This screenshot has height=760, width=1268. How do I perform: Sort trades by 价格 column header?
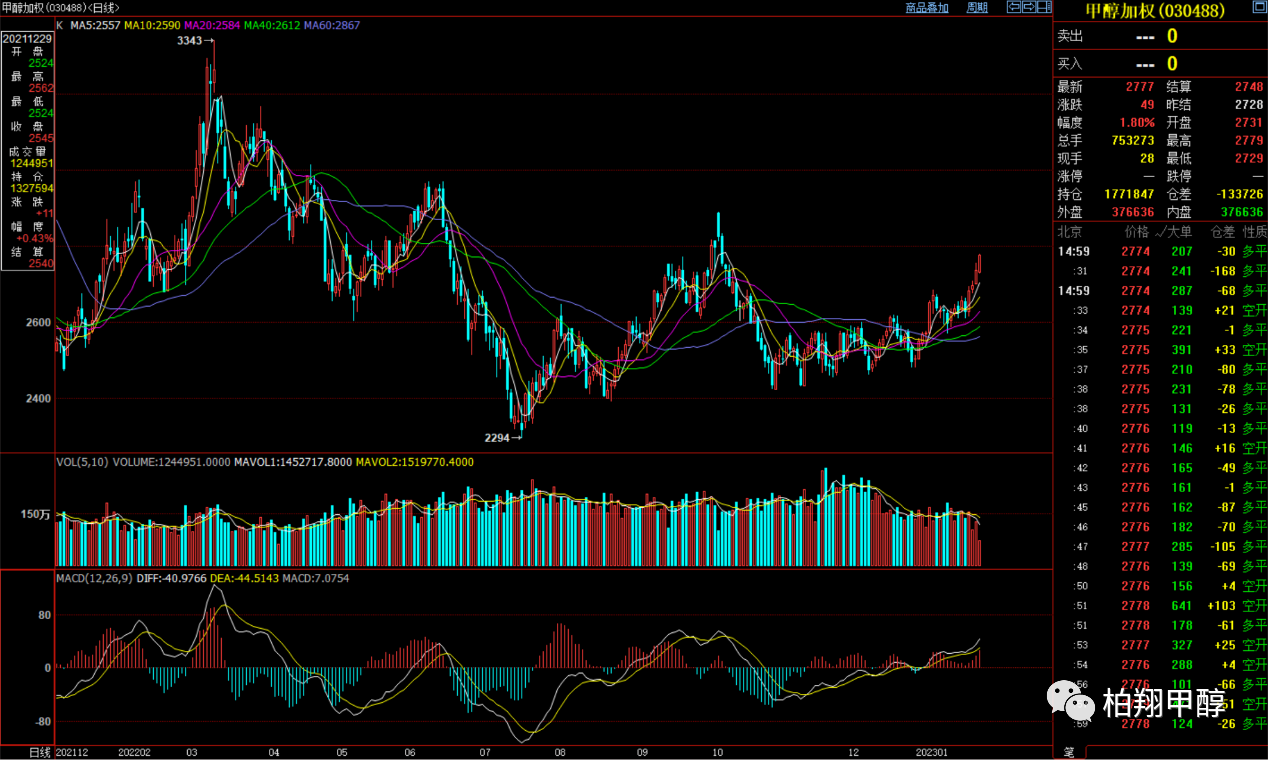click(x=1136, y=231)
